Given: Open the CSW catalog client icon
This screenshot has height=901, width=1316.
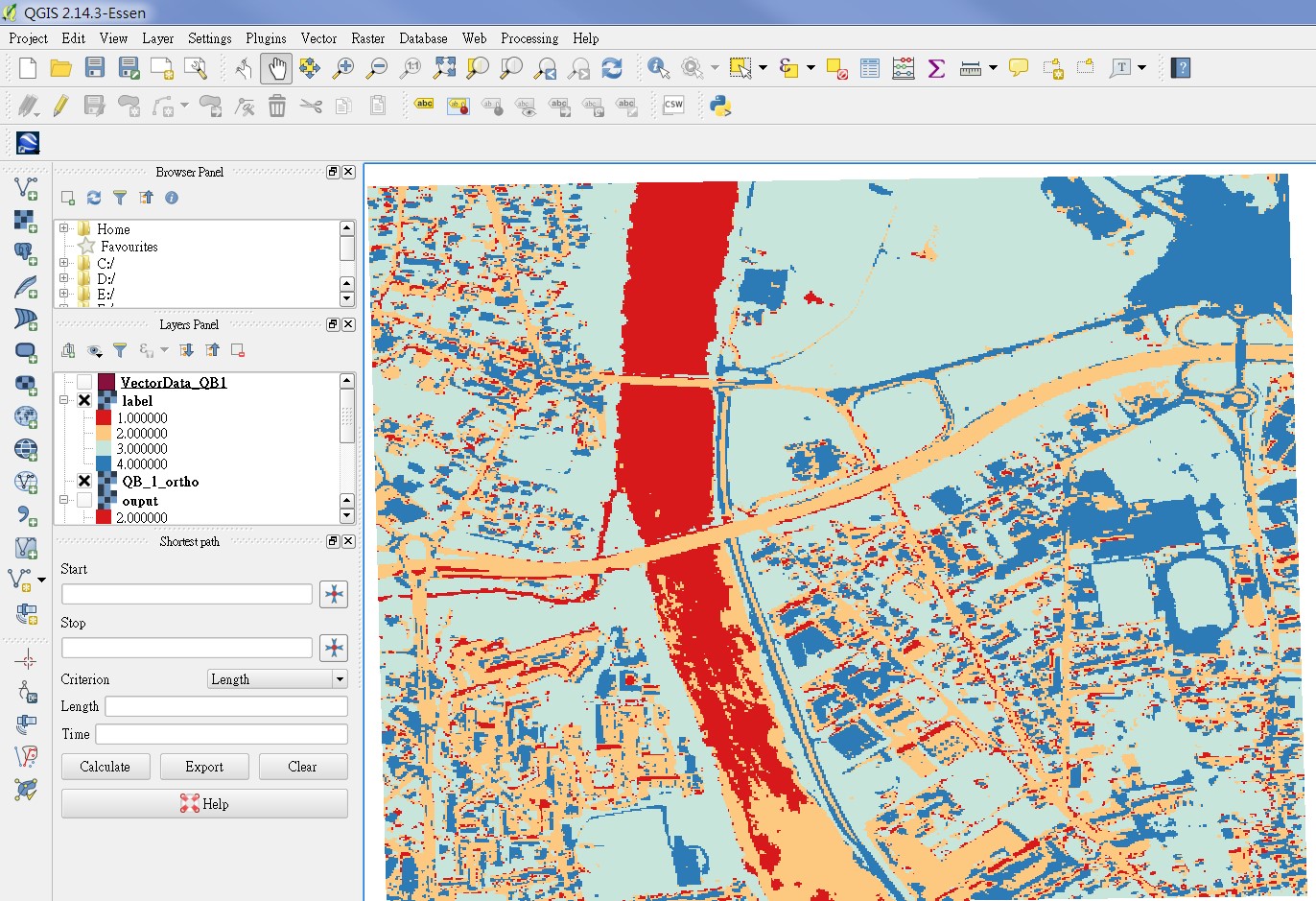Looking at the screenshot, I should tap(673, 106).
